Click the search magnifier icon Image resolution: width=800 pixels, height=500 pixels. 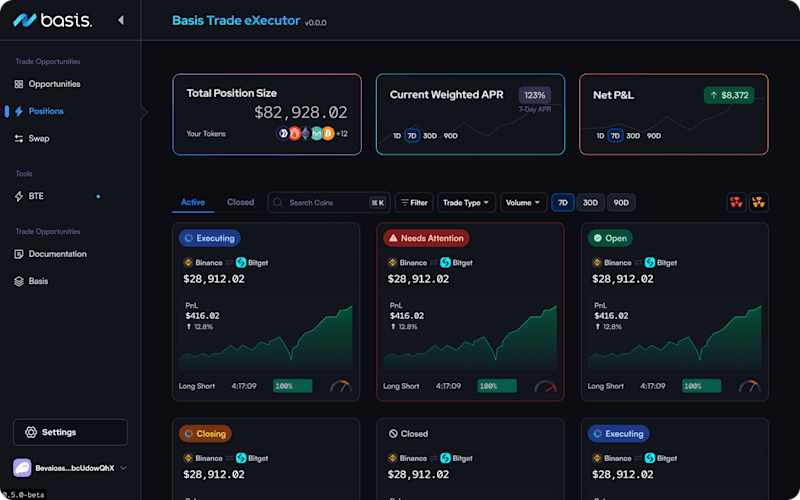click(278, 203)
